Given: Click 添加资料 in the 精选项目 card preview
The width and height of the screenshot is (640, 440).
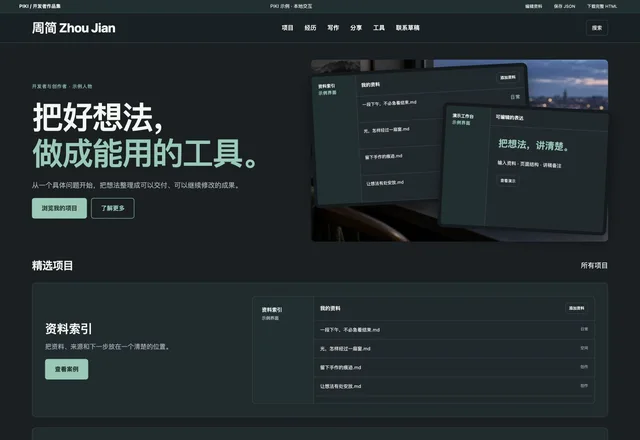Looking at the screenshot, I should tap(577, 308).
